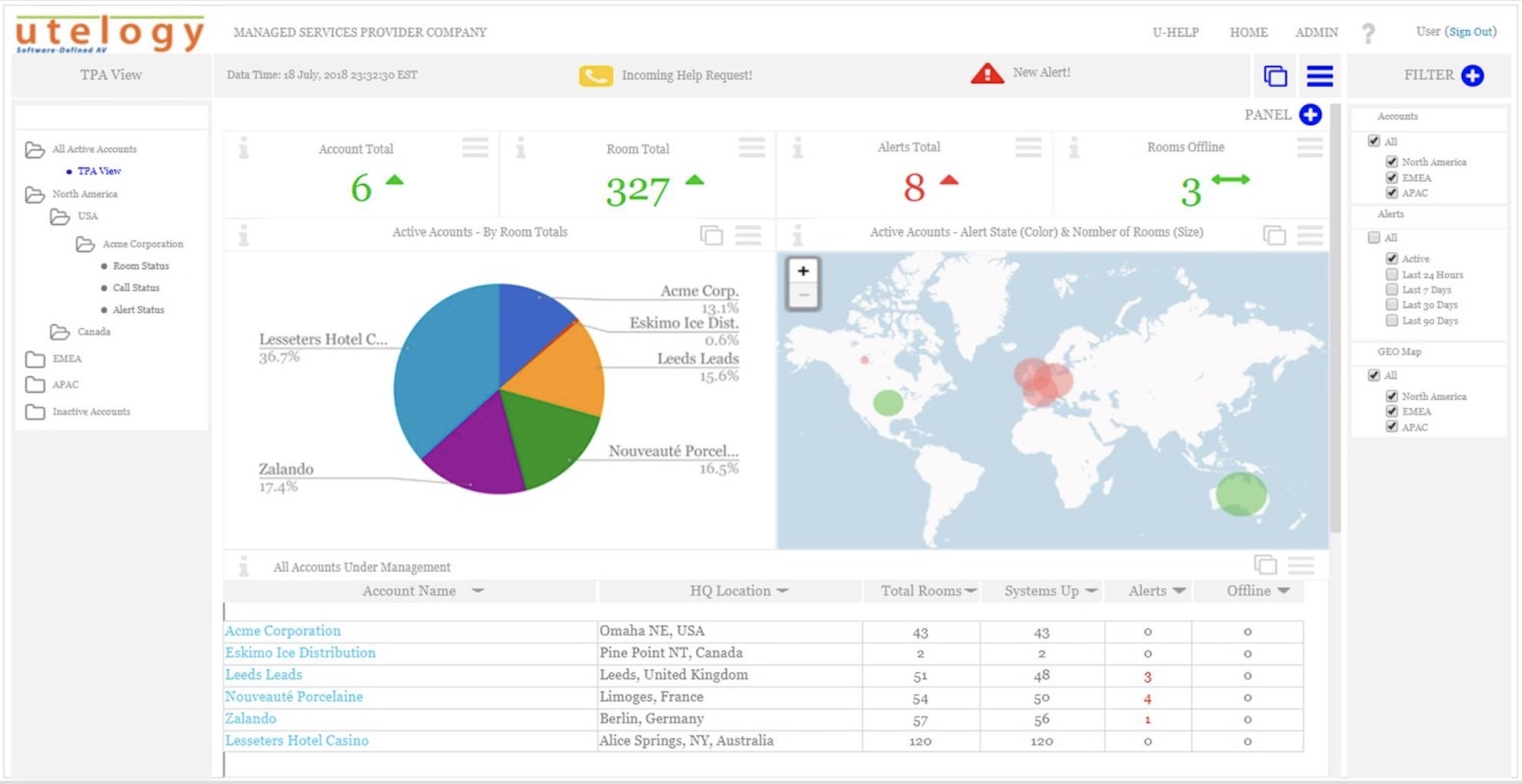This screenshot has height=784, width=1522.
Task: Click the blue duplicate-window icon in the top bar
Action: pyautogui.click(x=1275, y=76)
